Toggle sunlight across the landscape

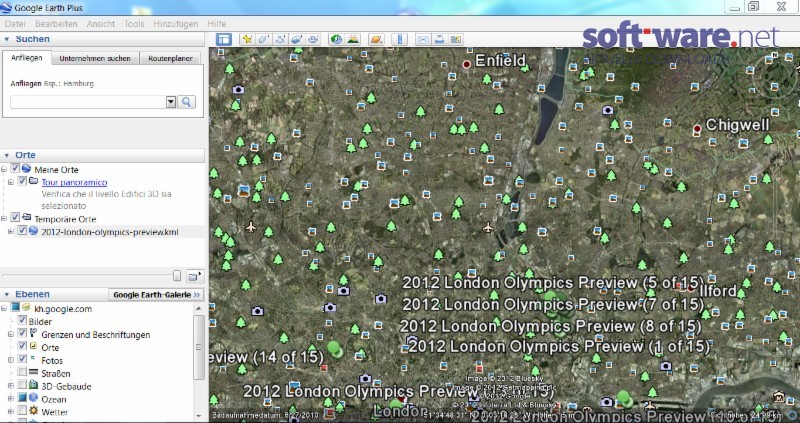click(353, 39)
